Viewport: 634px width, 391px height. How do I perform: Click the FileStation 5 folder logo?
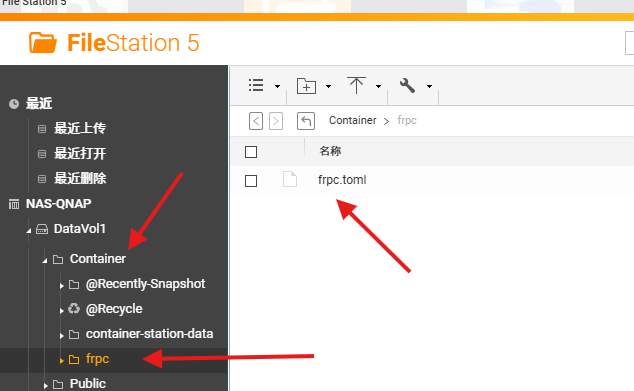(42, 42)
